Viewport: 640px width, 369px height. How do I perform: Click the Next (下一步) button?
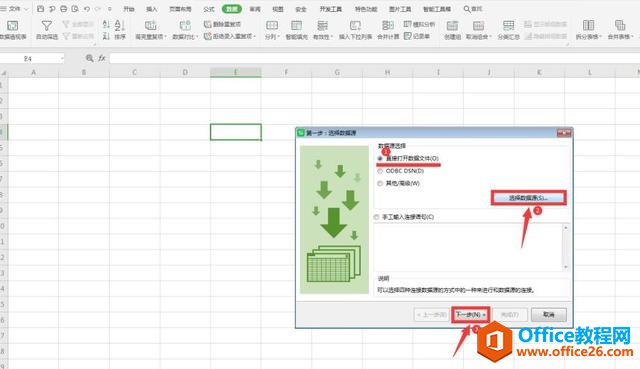pos(471,315)
